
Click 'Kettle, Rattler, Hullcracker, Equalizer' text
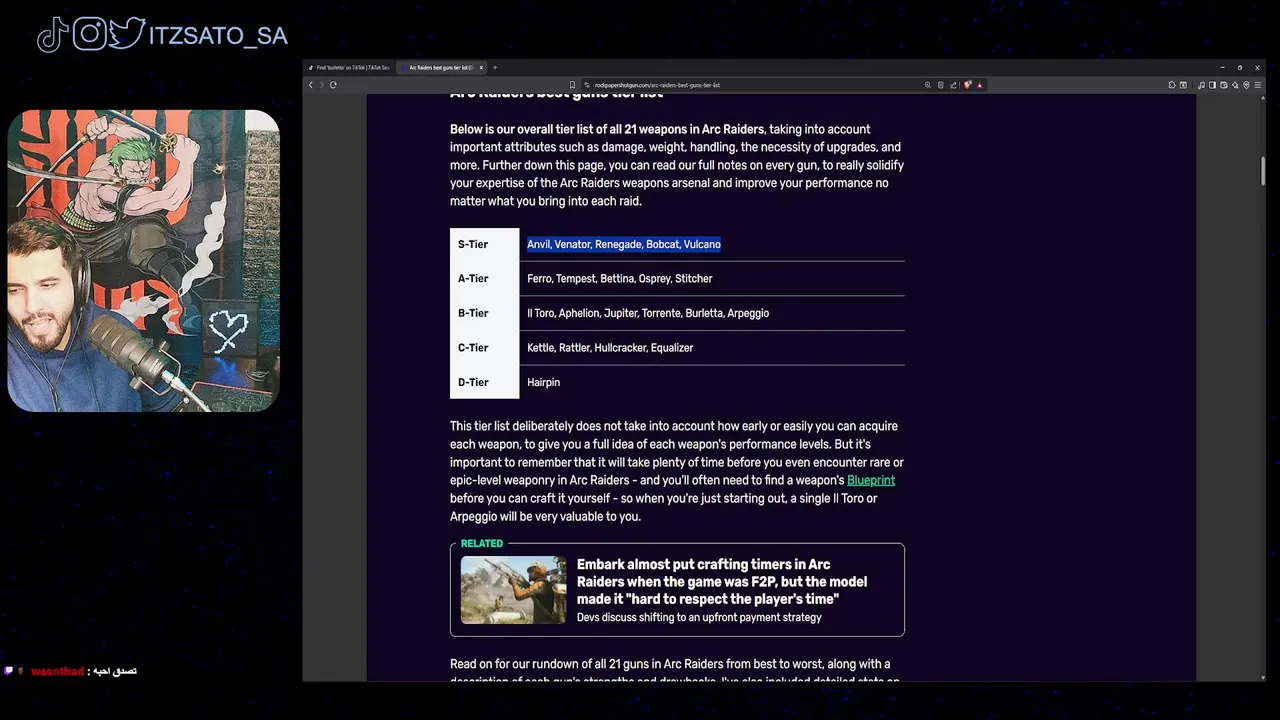click(610, 348)
